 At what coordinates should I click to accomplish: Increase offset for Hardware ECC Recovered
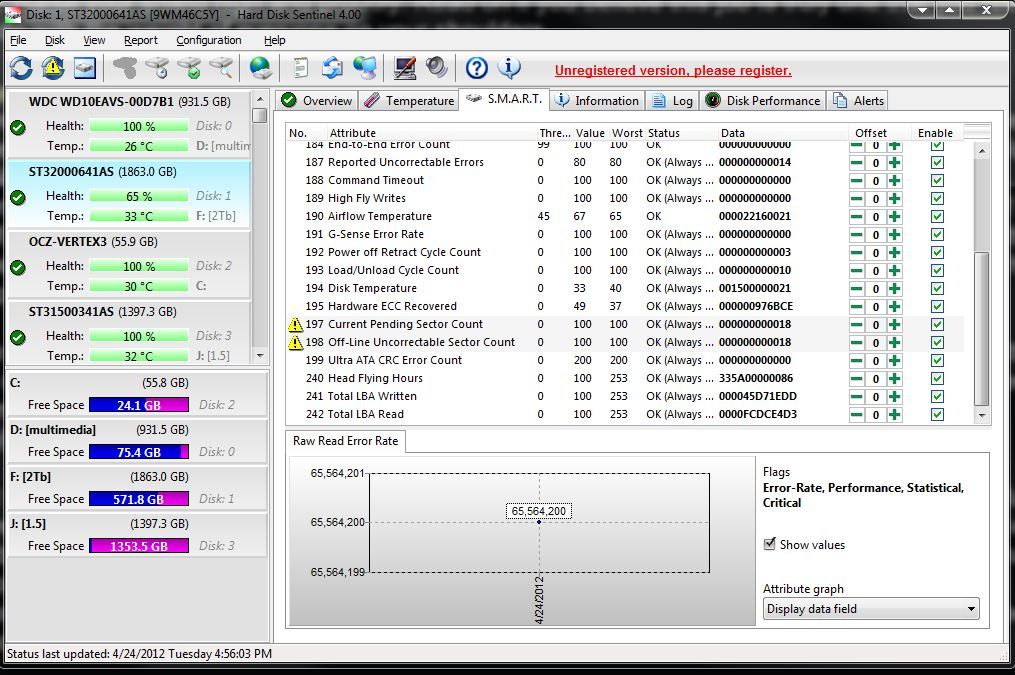tap(895, 306)
